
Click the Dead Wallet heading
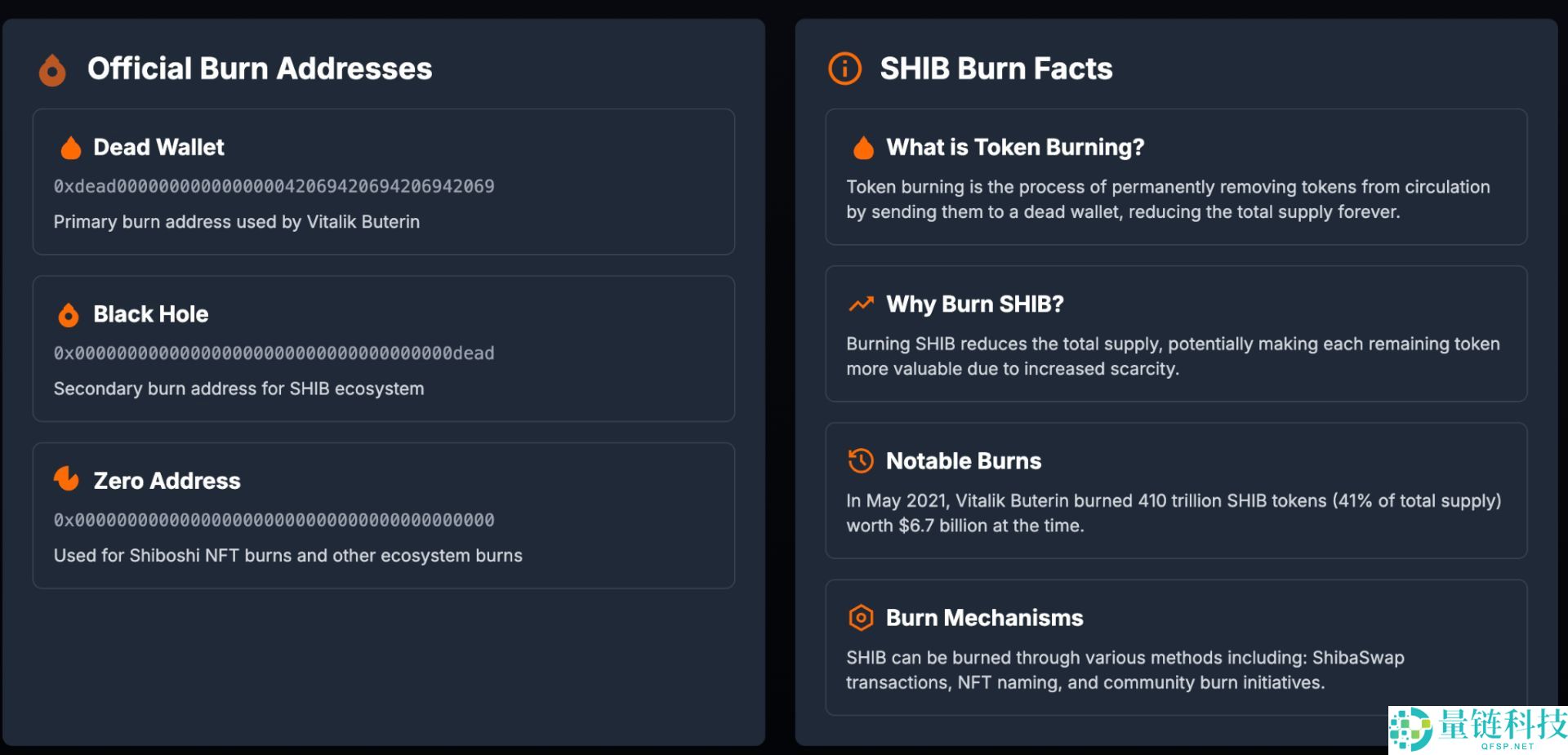(158, 147)
